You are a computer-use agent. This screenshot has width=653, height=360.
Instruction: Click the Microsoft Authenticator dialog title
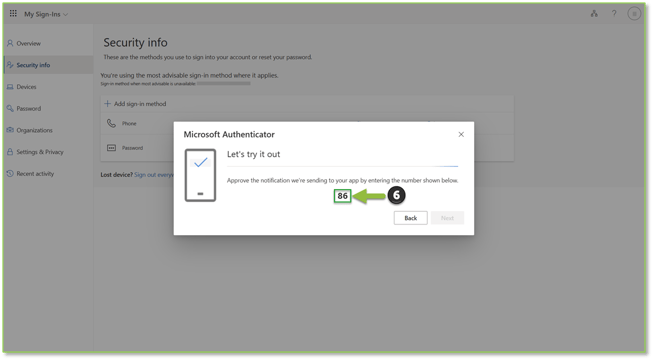229,134
